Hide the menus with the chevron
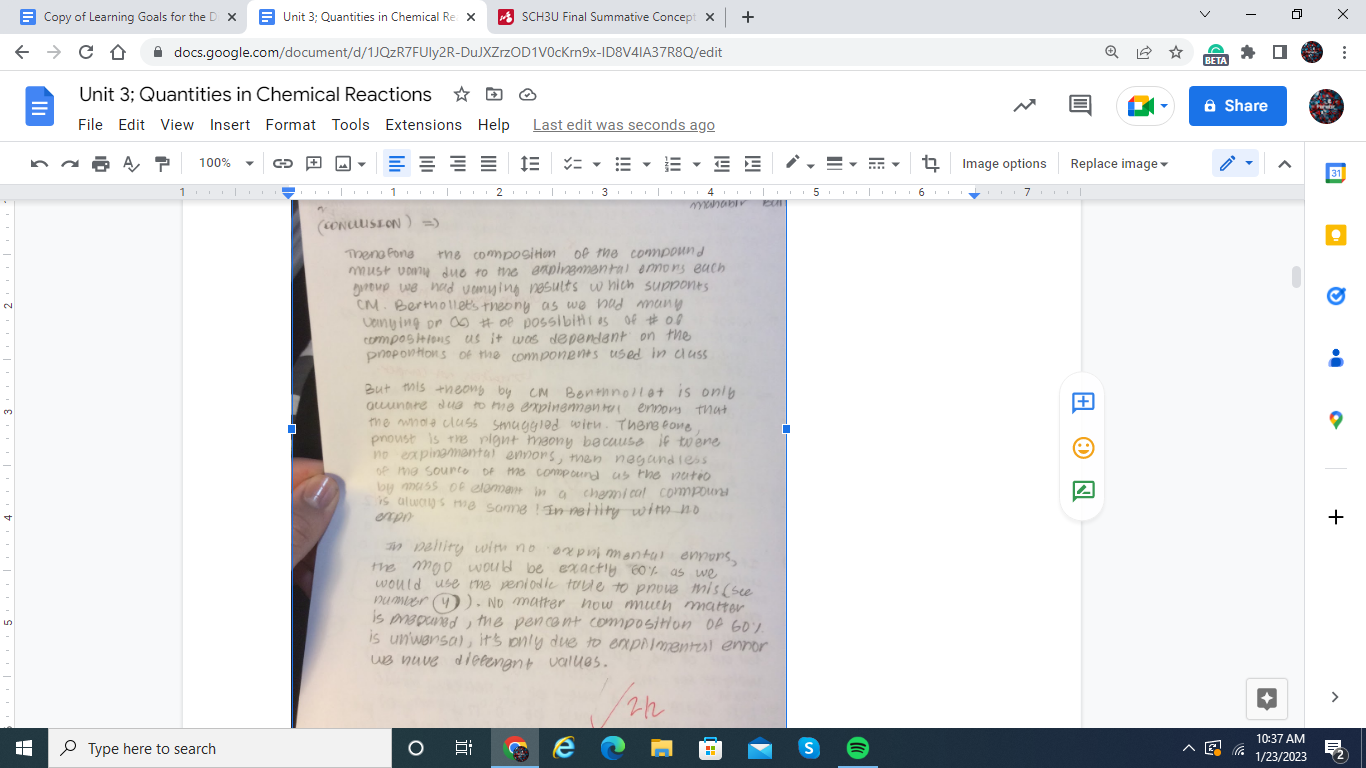The height and width of the screenshot is (768, 1366). [1285, 164]
